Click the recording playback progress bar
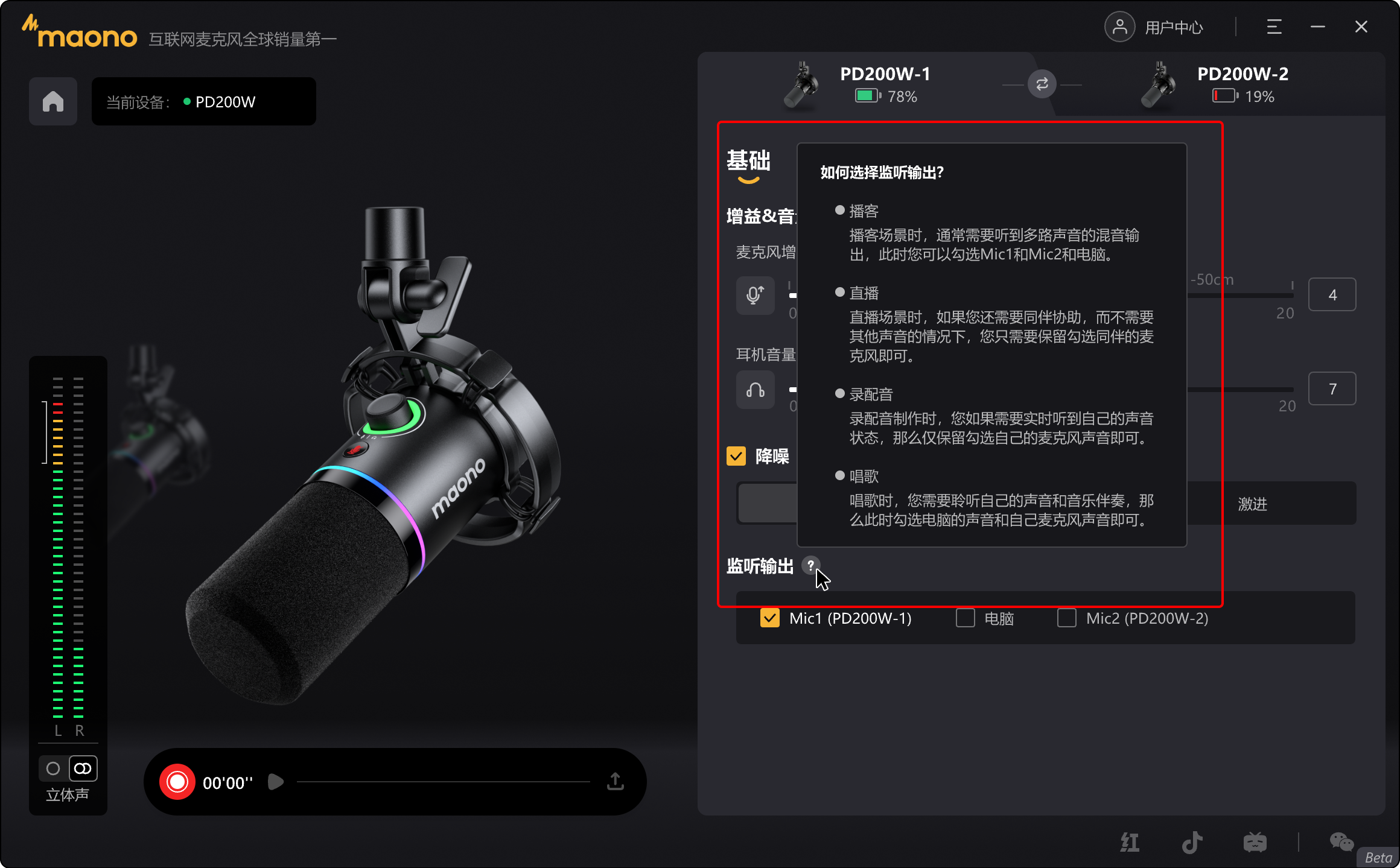The height and width of the screenshot is (868, 1400). click(444, 782)
